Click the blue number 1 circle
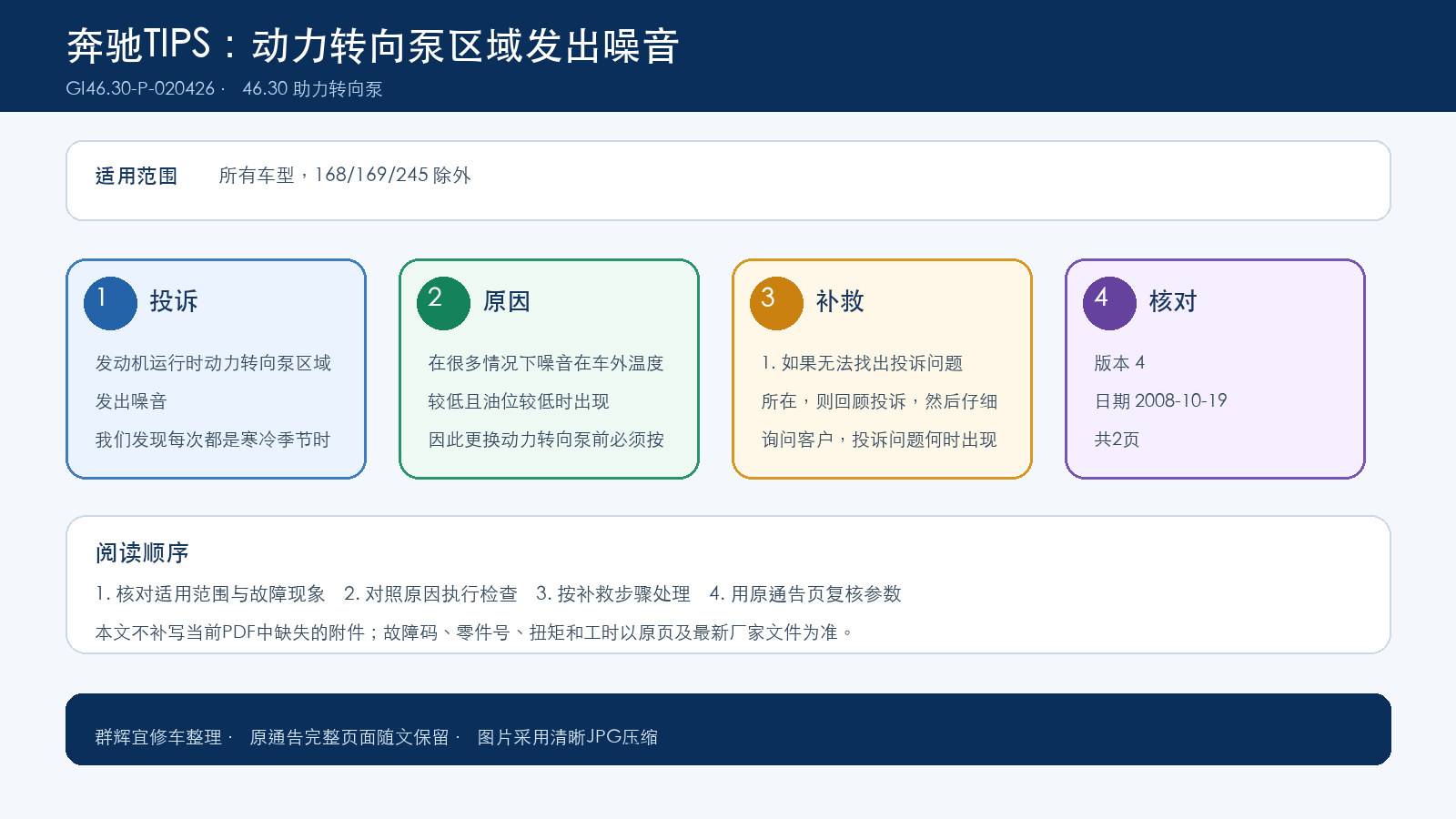The height and width of the screenshot is (819, 1456). [110, 303]
